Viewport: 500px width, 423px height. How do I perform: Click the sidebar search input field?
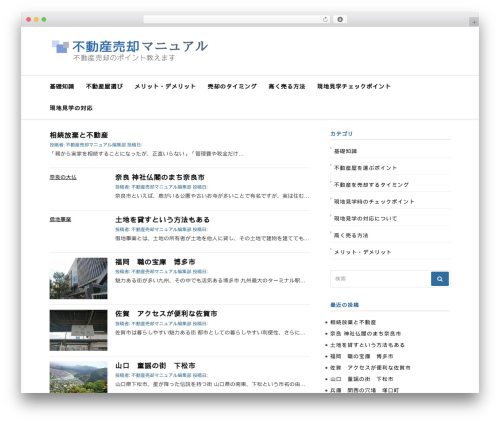(x=380, y=279)
